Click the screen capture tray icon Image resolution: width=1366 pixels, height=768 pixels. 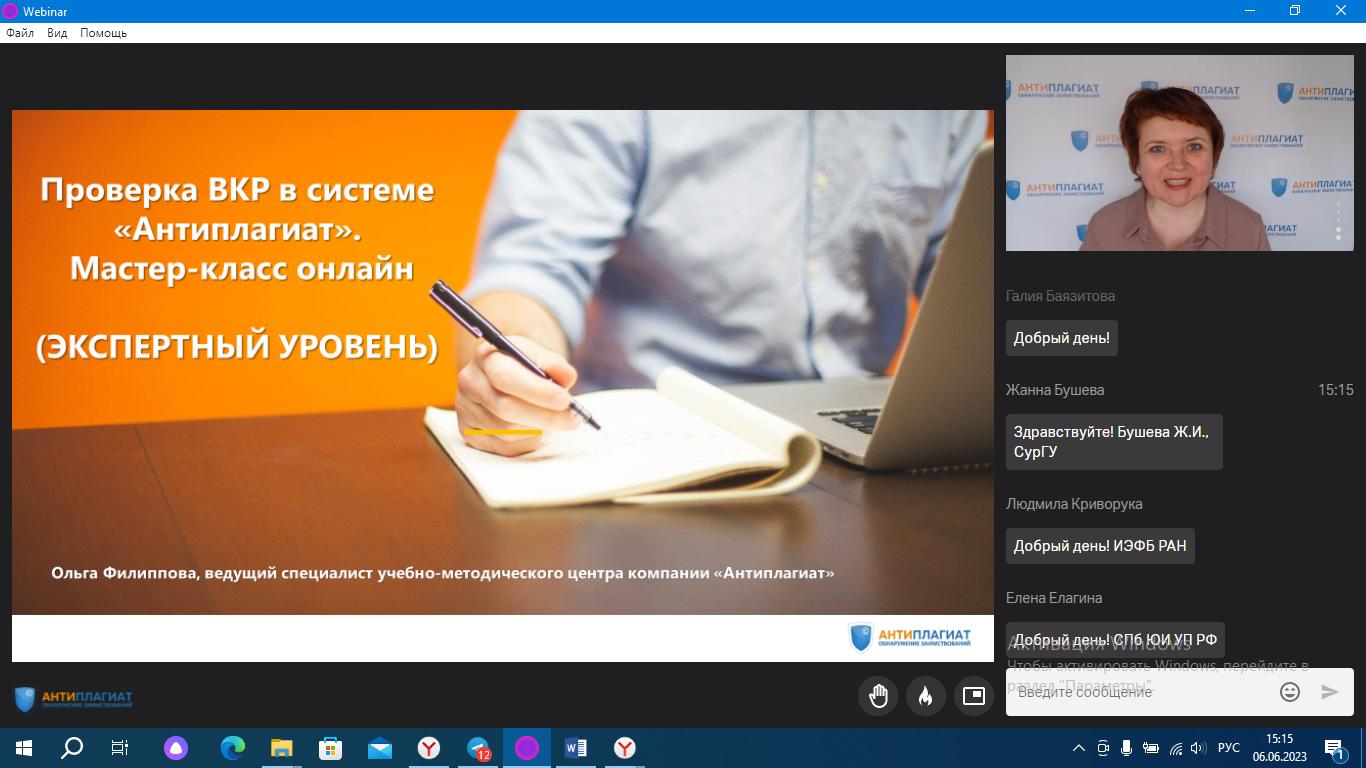coord(1103,748)
